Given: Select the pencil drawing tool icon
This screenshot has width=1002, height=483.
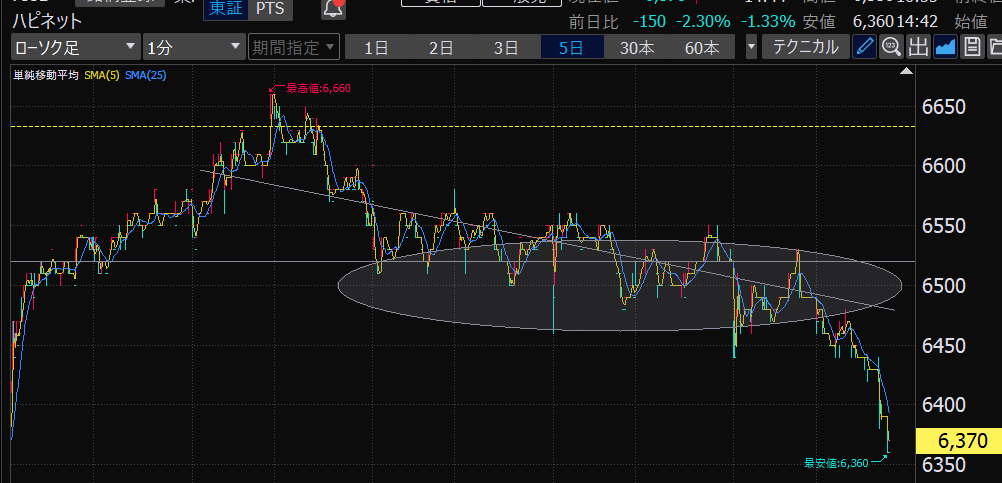Looking at the screenshot, I should pos(865,47).
